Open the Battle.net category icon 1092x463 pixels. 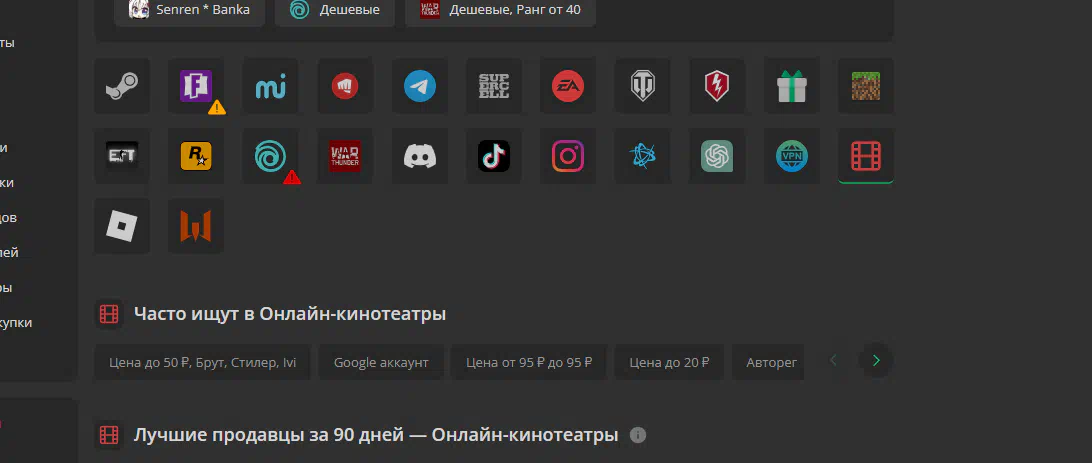(643, 156)
